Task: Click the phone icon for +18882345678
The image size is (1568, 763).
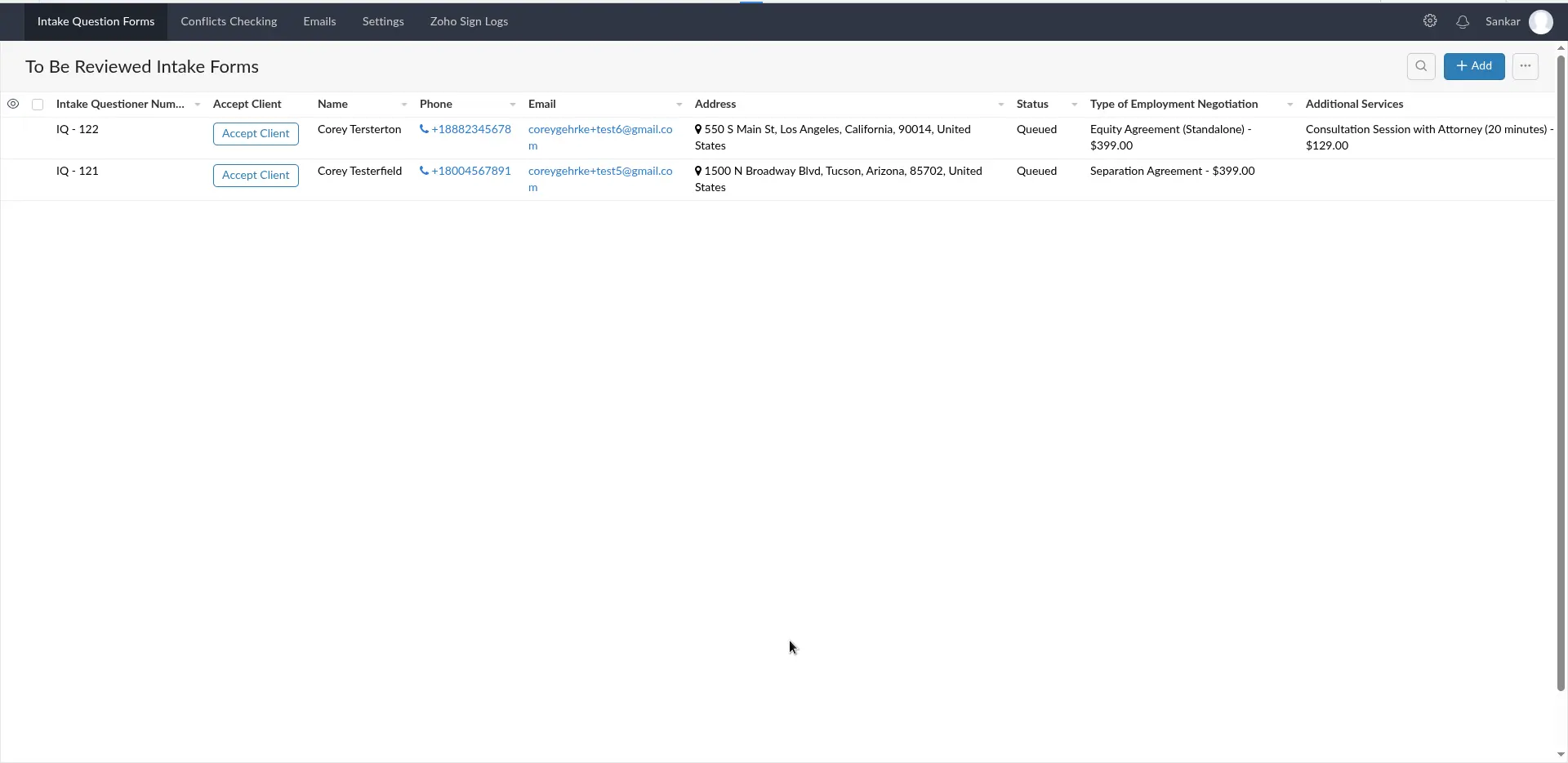Action: tap(424, 129)
